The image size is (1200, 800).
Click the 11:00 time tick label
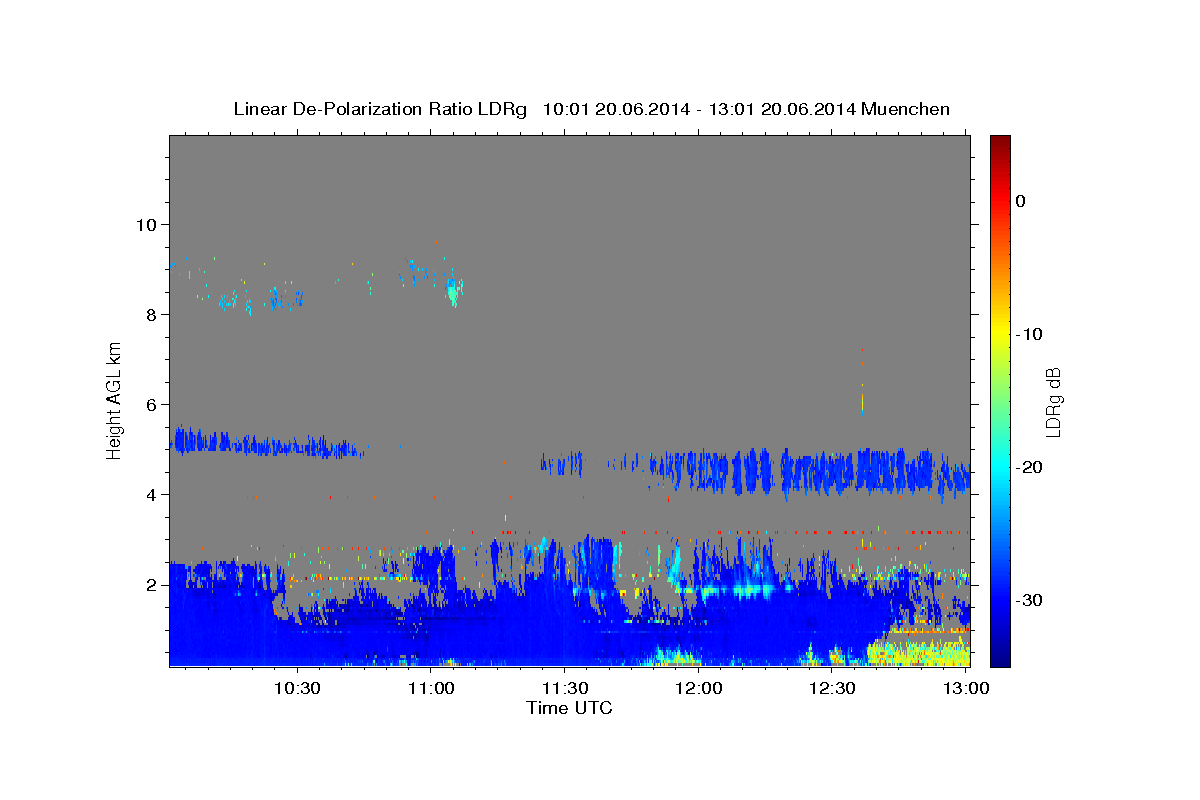click(x=431, y=688)
